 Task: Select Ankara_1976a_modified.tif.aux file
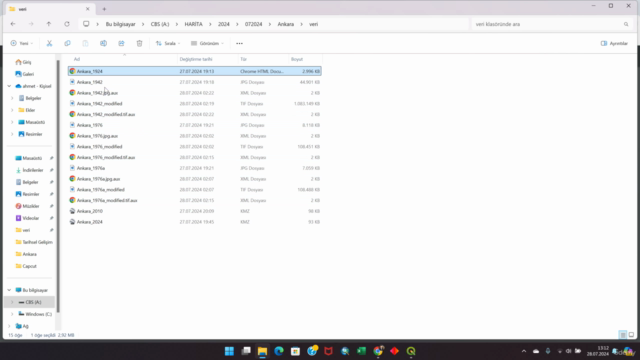click(195, 200)
